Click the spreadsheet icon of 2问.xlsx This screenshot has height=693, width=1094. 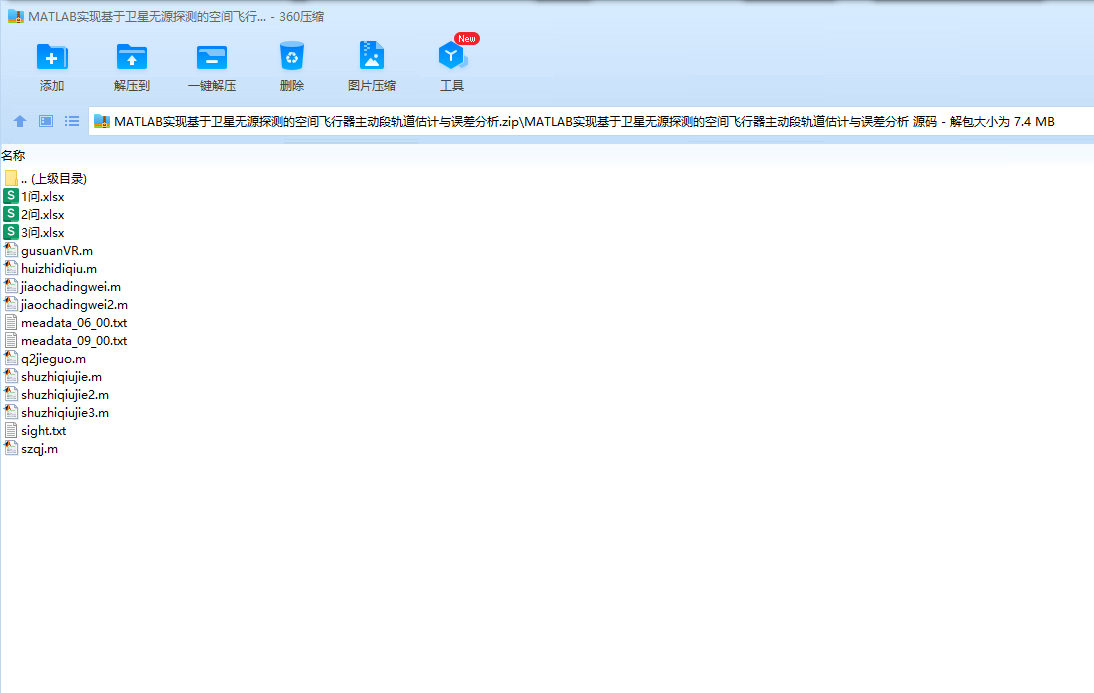(x=10, y=214)
